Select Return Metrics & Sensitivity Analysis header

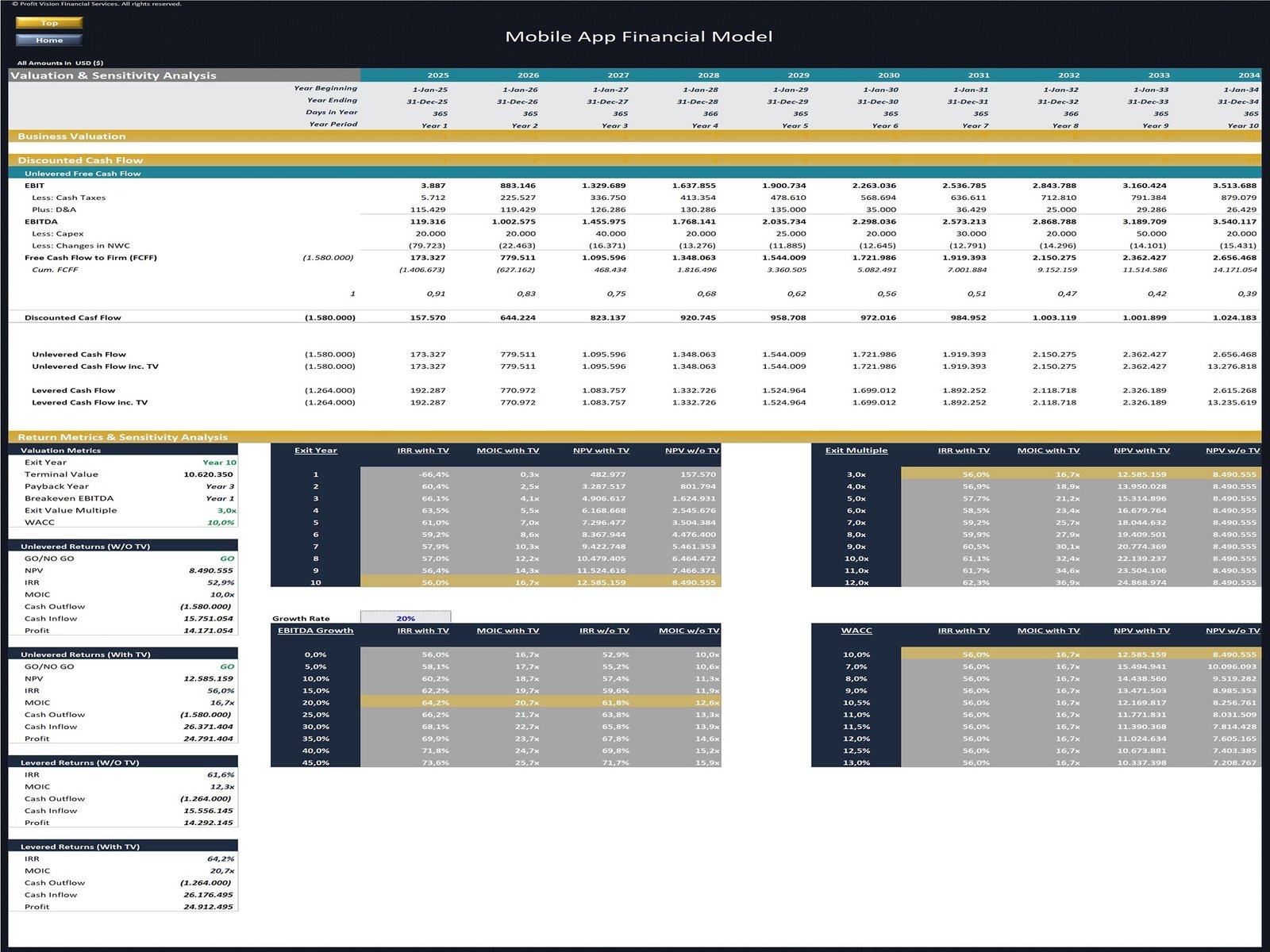click(x=123, y=437)
